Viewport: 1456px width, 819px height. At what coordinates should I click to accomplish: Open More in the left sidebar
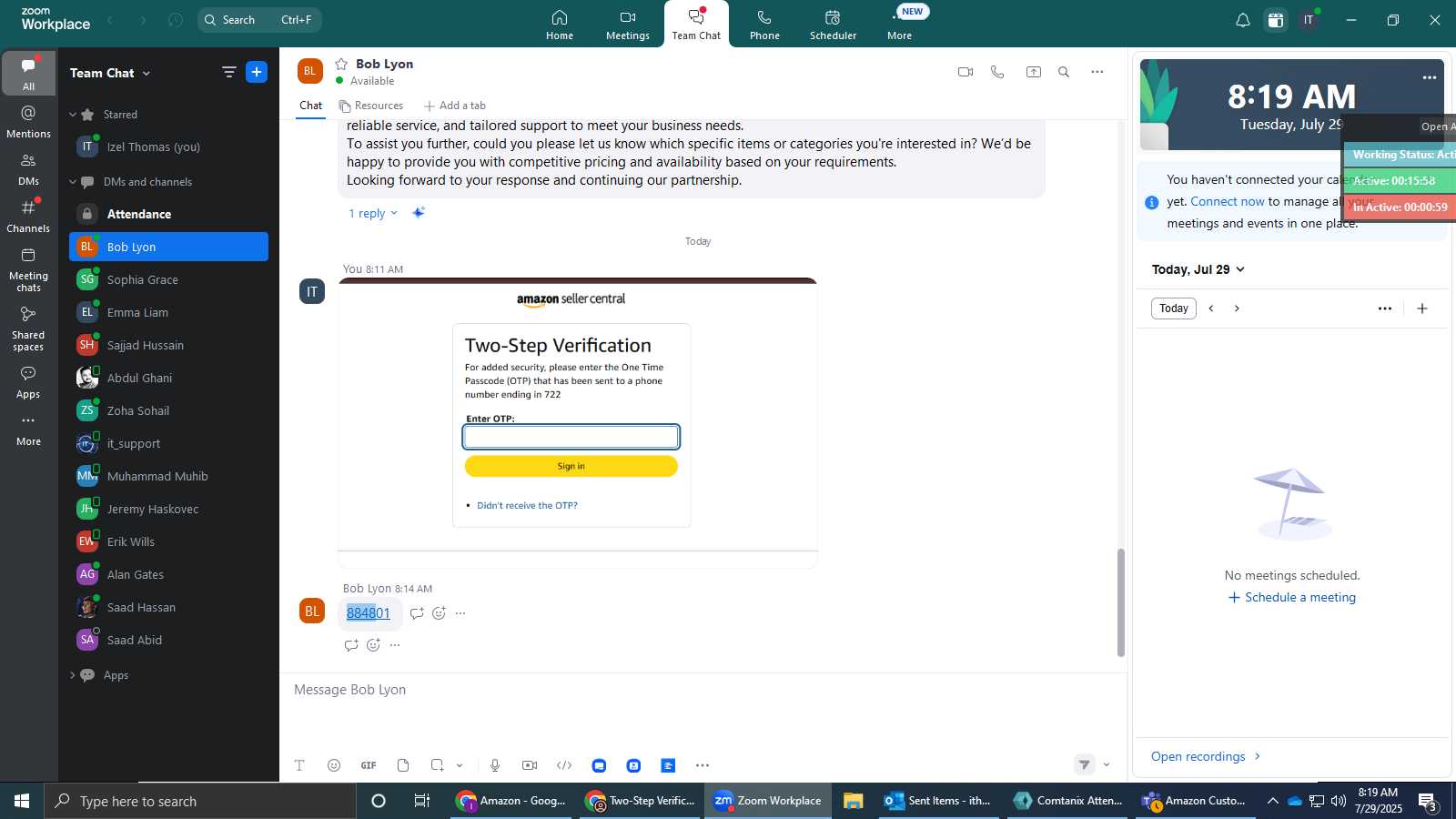[28, 430]
